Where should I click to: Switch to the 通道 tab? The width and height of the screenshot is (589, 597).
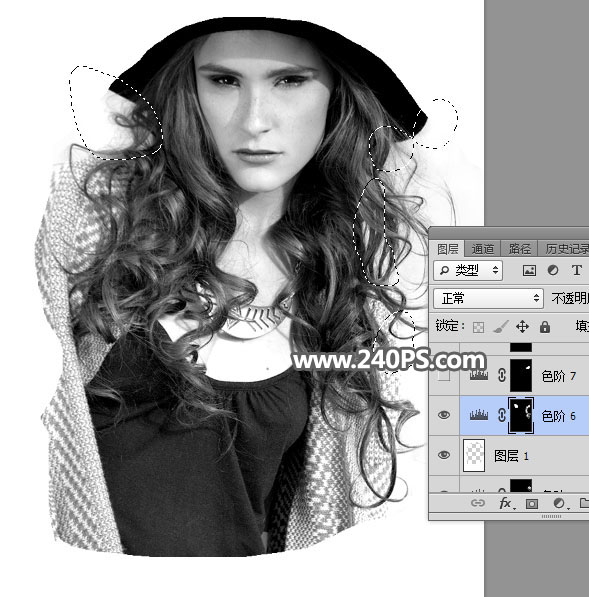click(x=483, y=249)
